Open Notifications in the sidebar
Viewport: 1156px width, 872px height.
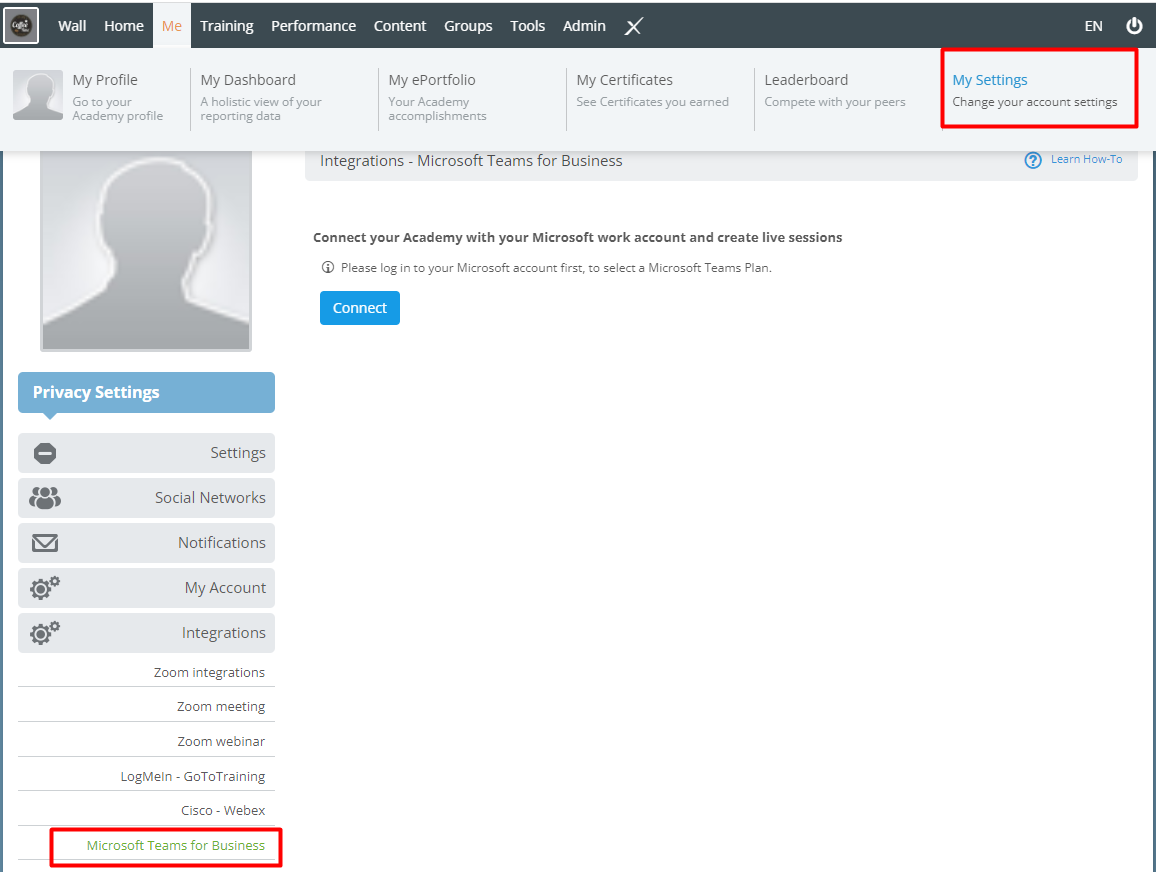pyautogui.click(x=146, y=543)
